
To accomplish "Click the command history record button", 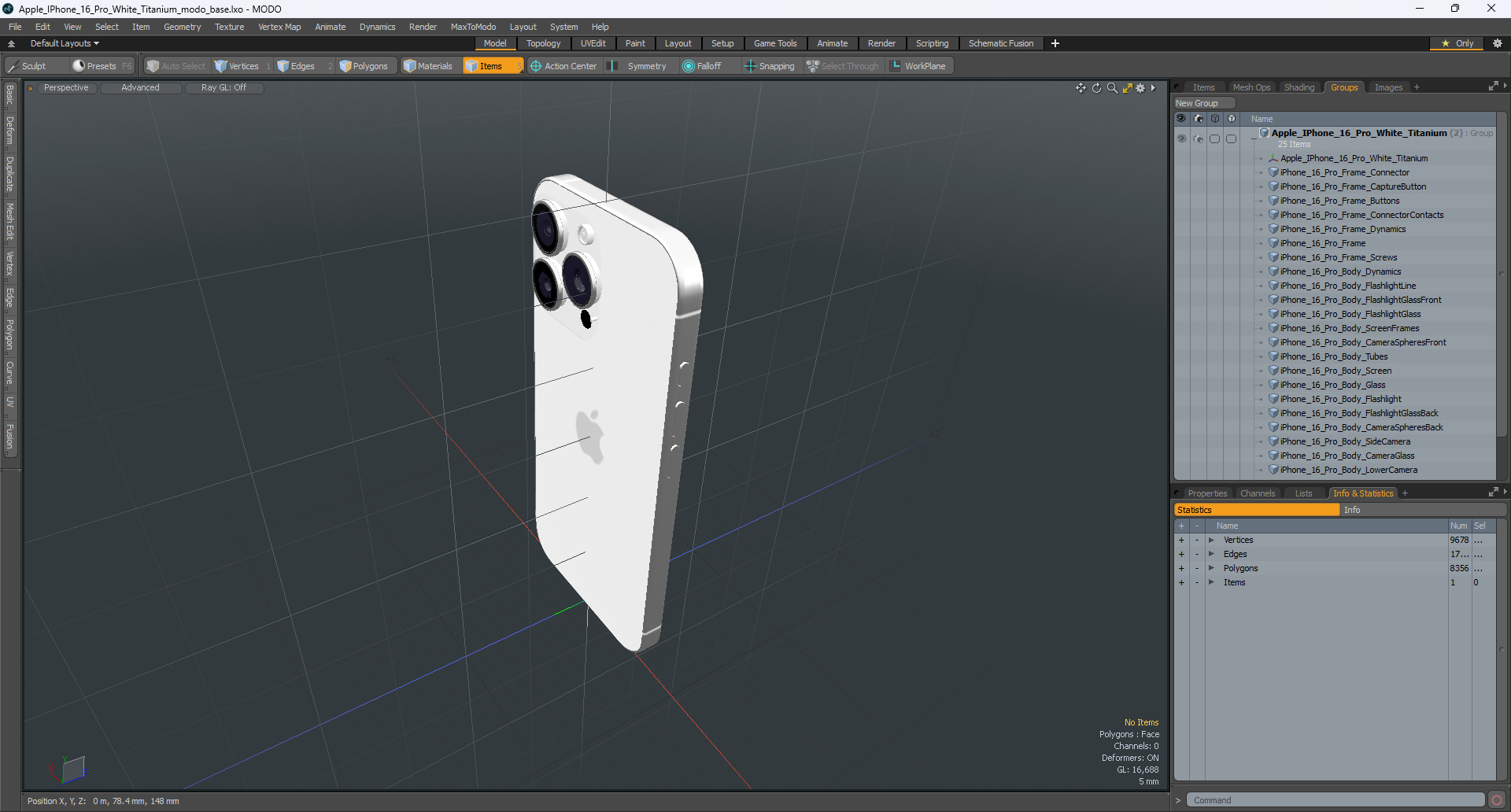I will 1496,800.
